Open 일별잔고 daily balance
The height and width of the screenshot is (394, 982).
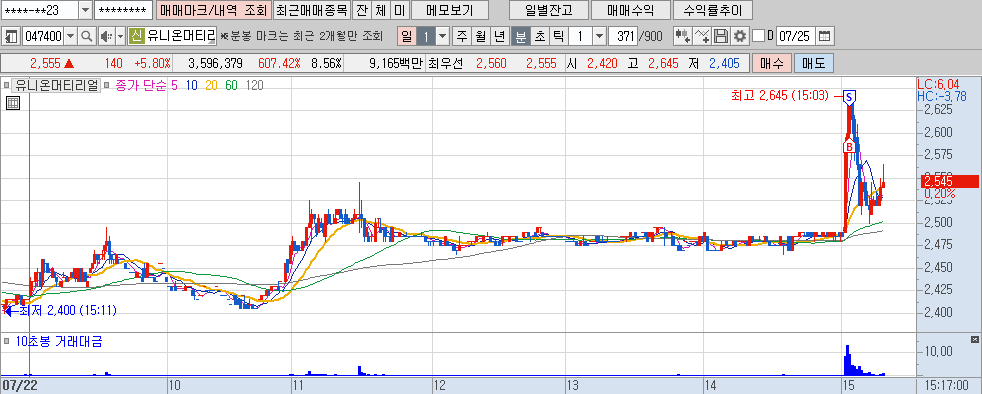click(x=549, y=11)
